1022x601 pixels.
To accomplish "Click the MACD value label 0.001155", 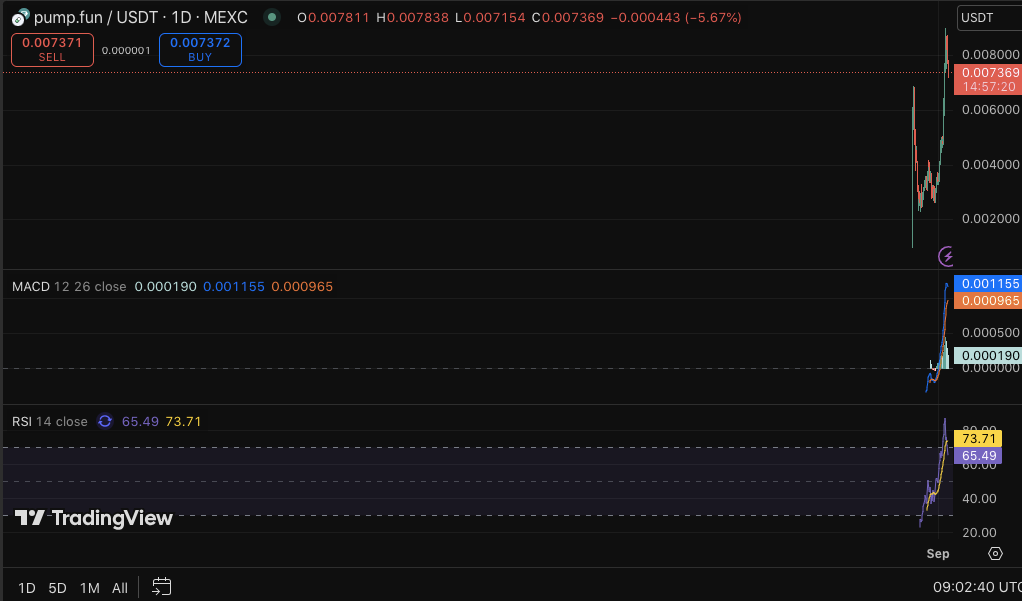I will [990, 284].
